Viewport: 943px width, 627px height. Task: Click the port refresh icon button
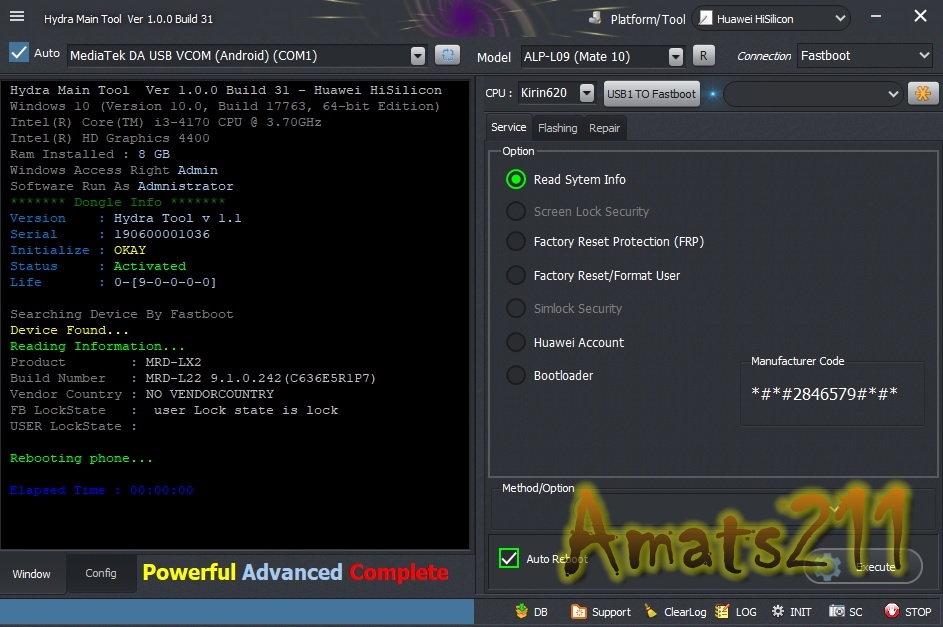pyautogui.click(x=447, y=55)
